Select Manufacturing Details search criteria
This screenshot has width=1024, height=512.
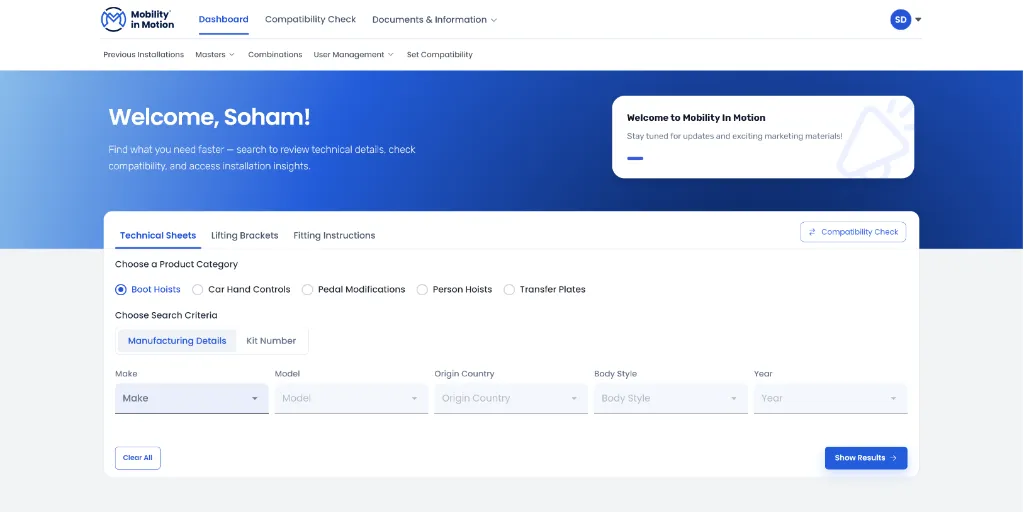[x=177, y=341]
